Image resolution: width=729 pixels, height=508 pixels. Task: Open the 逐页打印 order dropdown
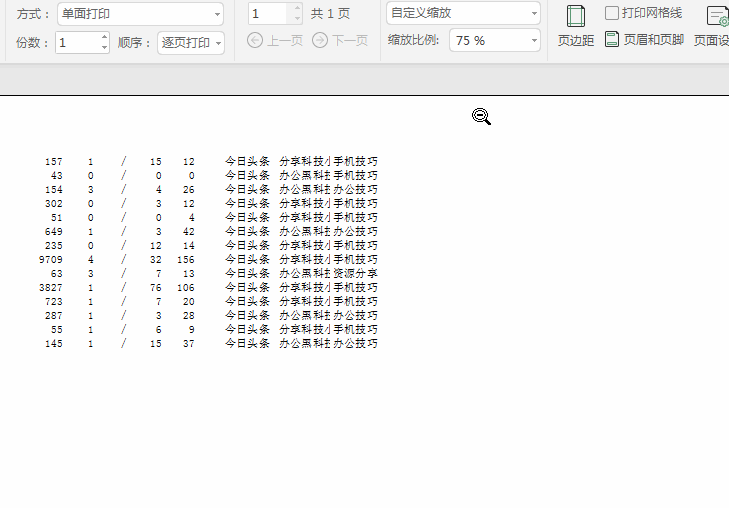[x=191, y=43]
